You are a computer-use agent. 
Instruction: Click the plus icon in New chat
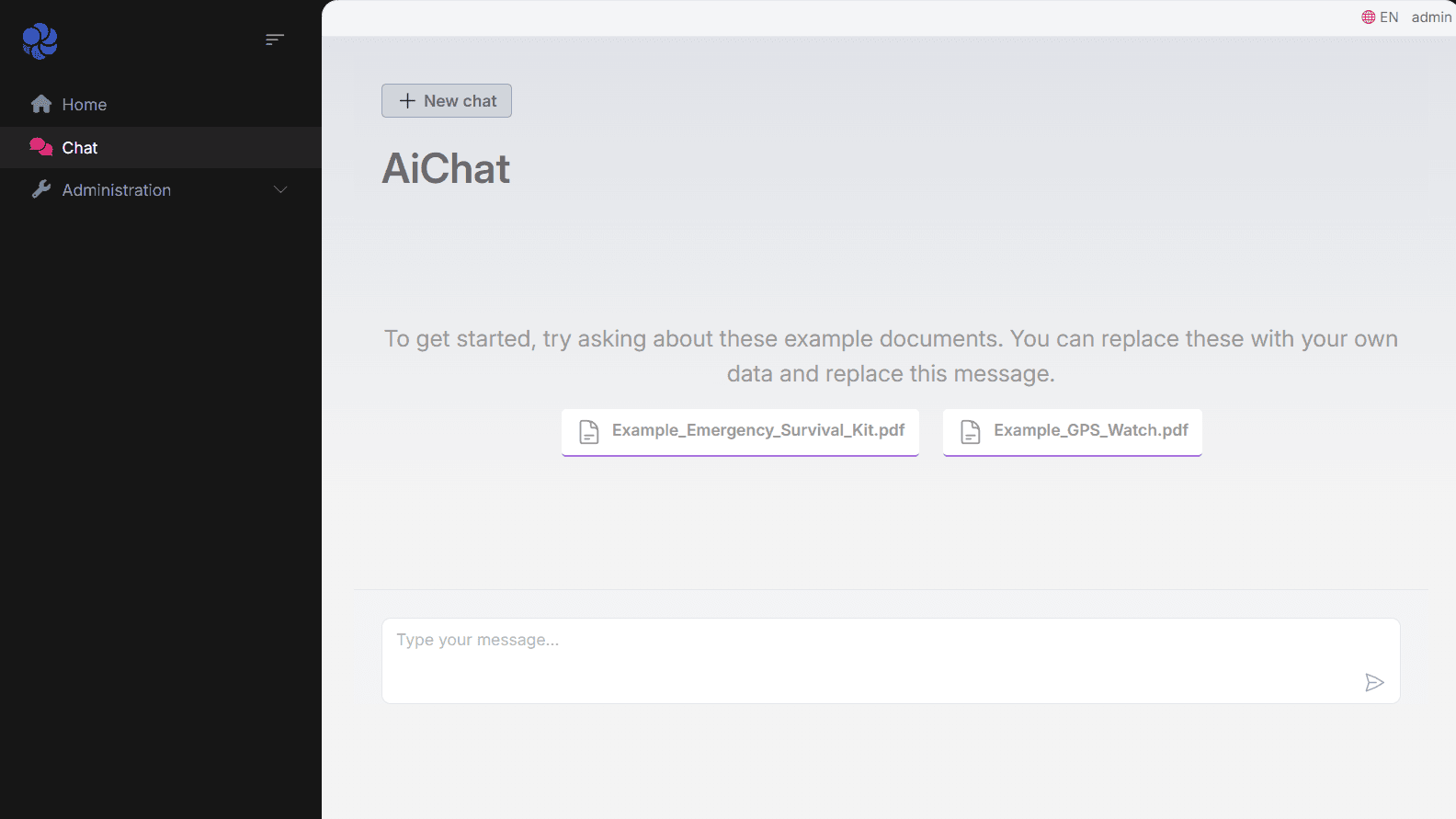(x=407, y=101)
